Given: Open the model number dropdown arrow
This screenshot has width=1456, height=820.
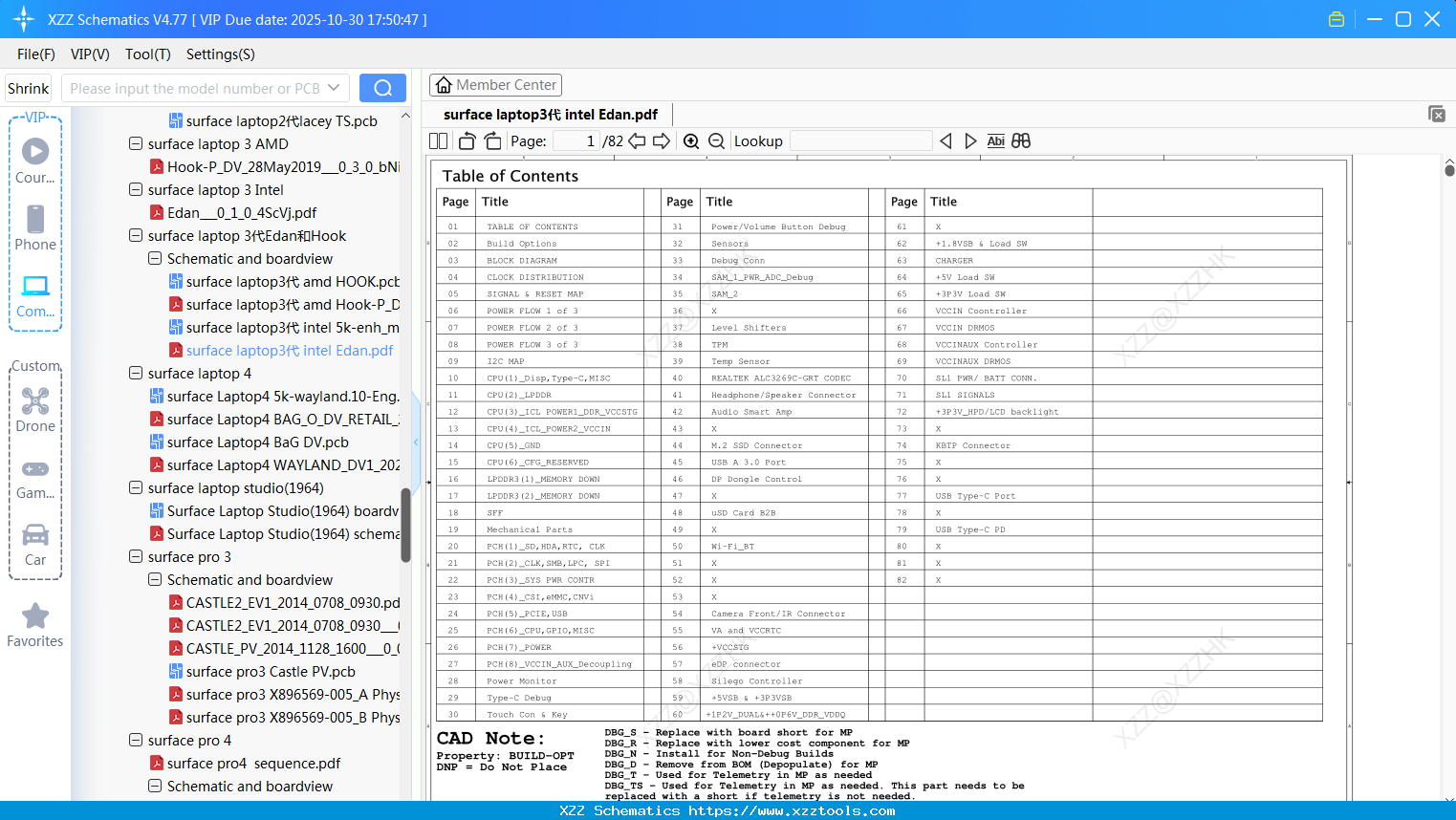Looking at the screenshot, I should 334,88.
